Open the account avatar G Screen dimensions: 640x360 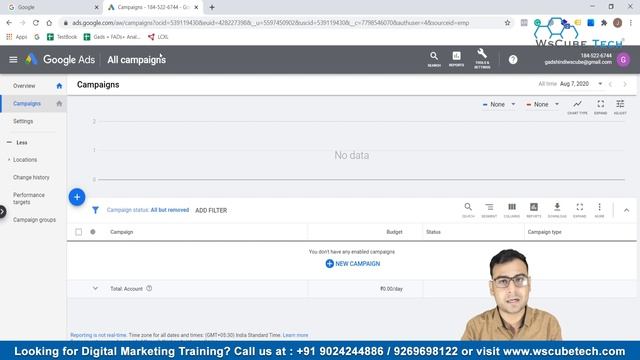point(623,60)
